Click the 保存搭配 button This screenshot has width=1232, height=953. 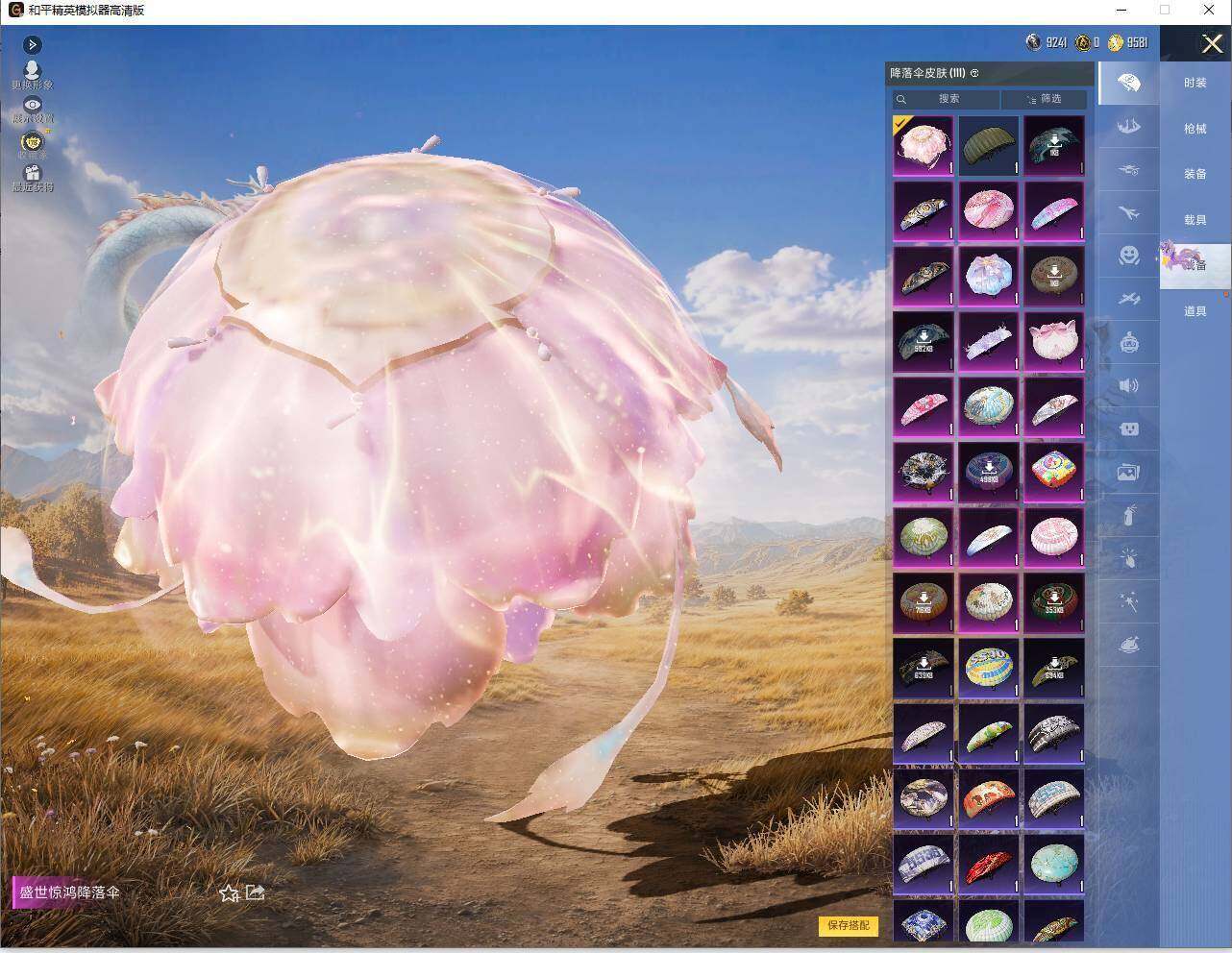(x=849, y=925)
